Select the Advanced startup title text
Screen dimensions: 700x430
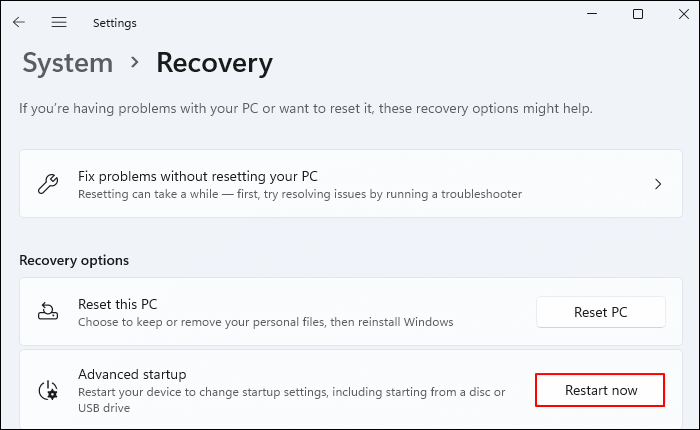click(131, 374)
